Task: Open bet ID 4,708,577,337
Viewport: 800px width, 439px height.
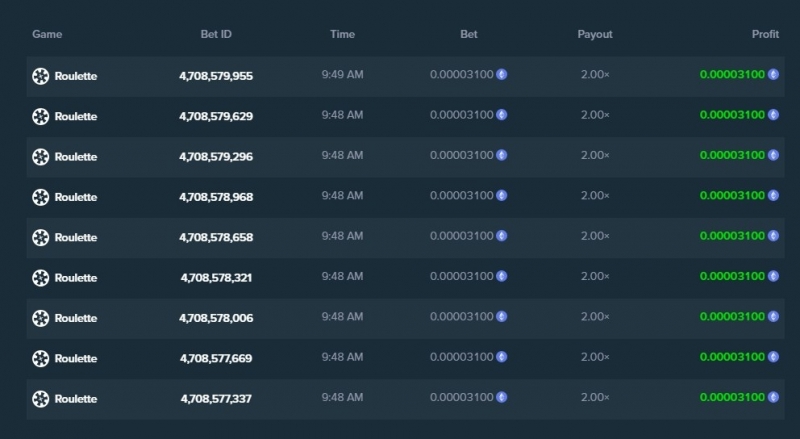Action: [x=216, y=399]
